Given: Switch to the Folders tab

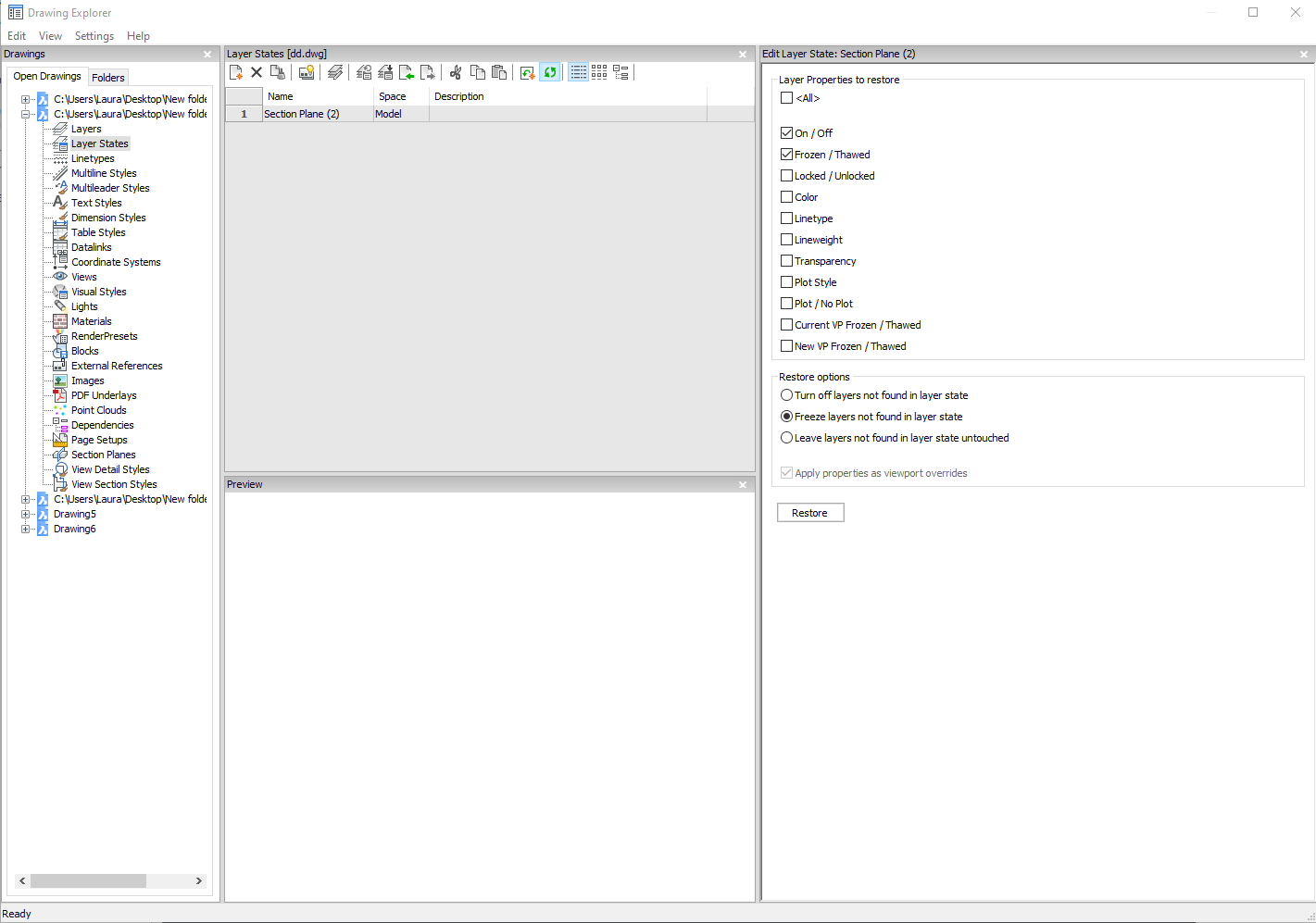Looking at the screenshot, I should (x=107, y=78).
